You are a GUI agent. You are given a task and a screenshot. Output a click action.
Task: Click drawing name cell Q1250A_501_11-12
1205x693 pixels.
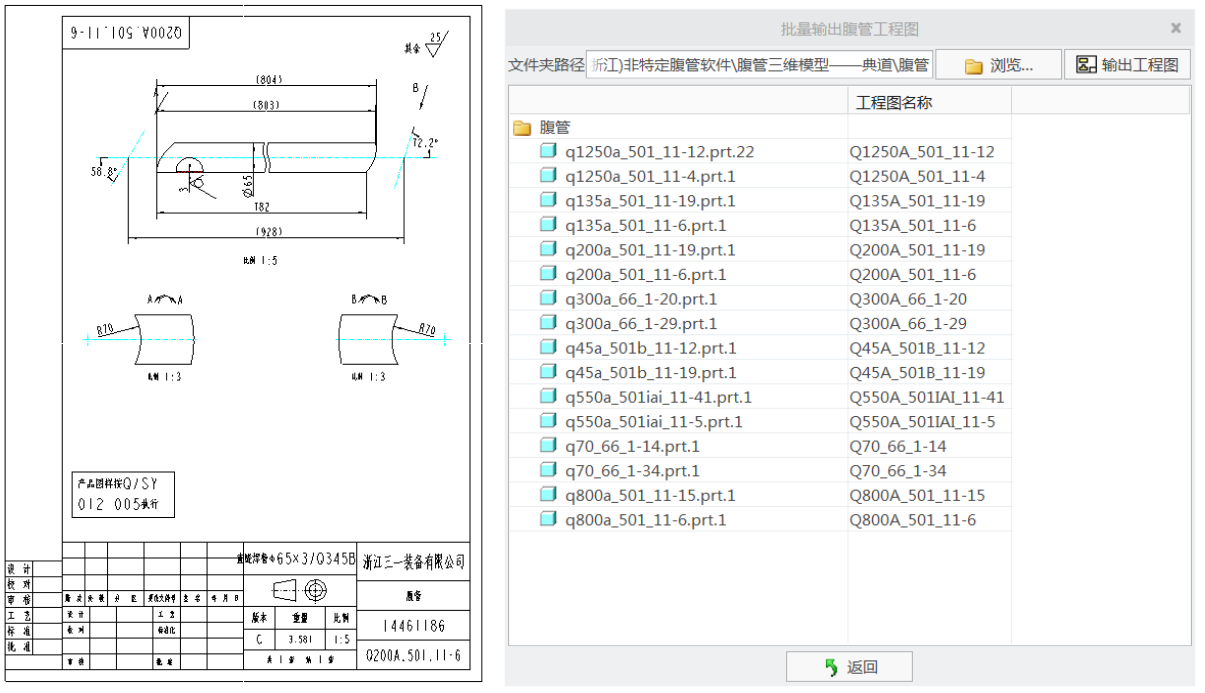[x=922, y=152]
